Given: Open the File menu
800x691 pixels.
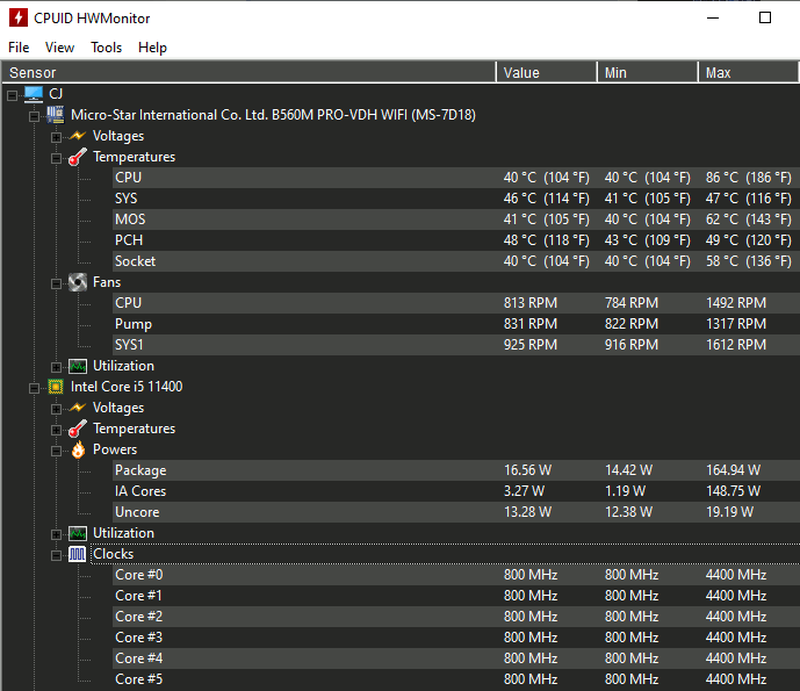Looking at the screenshot, I should coord(19,47).
